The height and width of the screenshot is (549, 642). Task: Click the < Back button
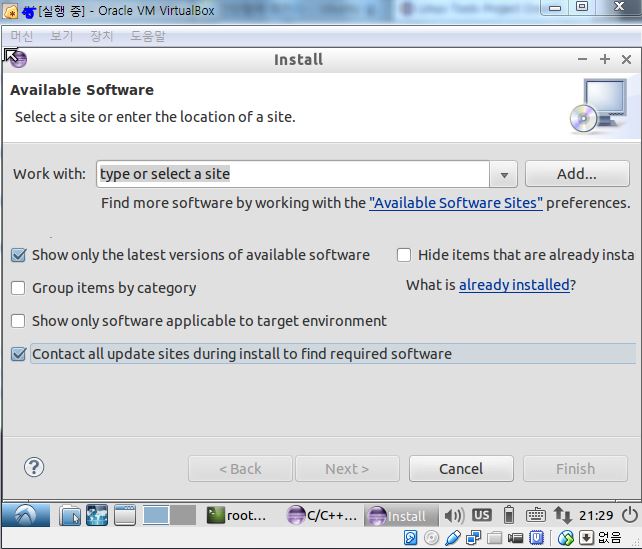[x=240, y=469]
